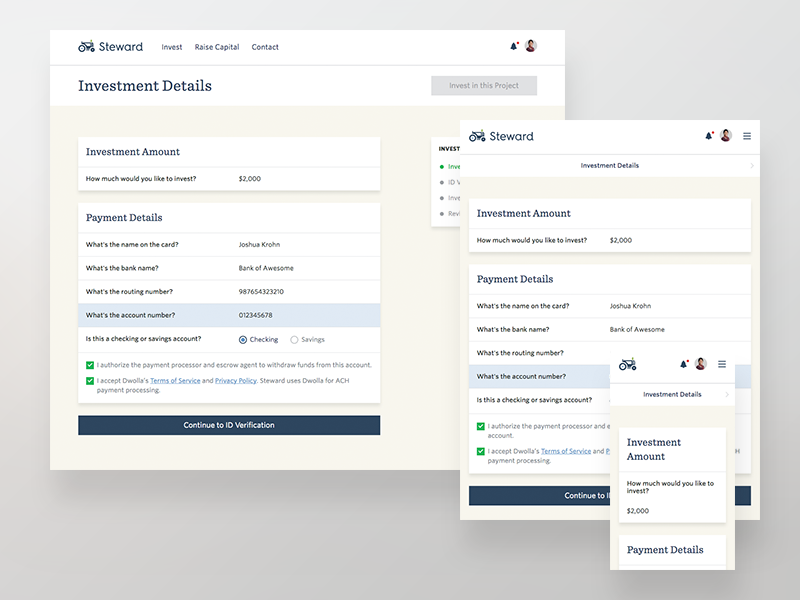Toggle accept Dwolla's terms checkbox on desktop

(x=90, y=381)
